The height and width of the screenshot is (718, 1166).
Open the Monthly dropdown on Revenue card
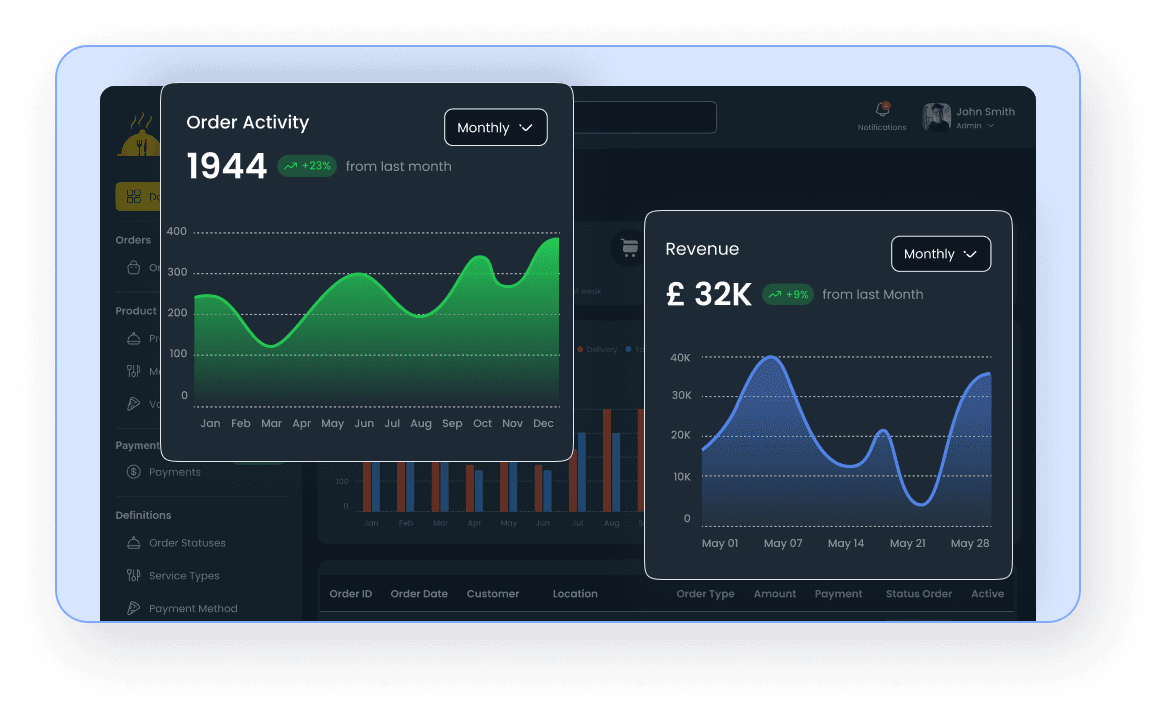click(940, 253)
